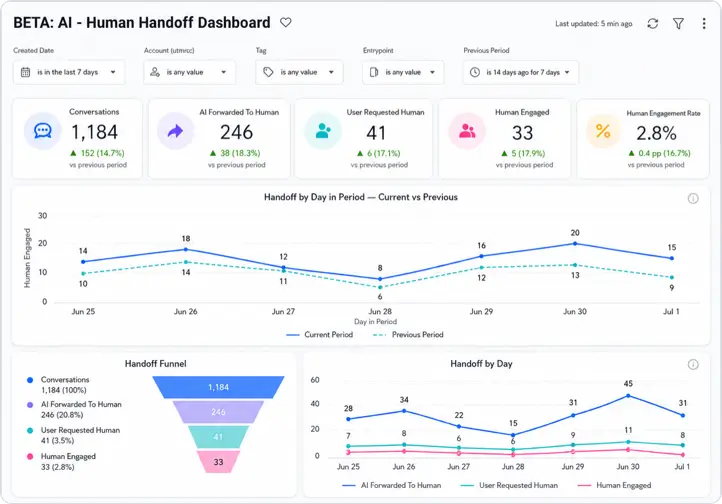
Task: Click the tag icon in Tag filter
Action: click(x=268, y=72)
